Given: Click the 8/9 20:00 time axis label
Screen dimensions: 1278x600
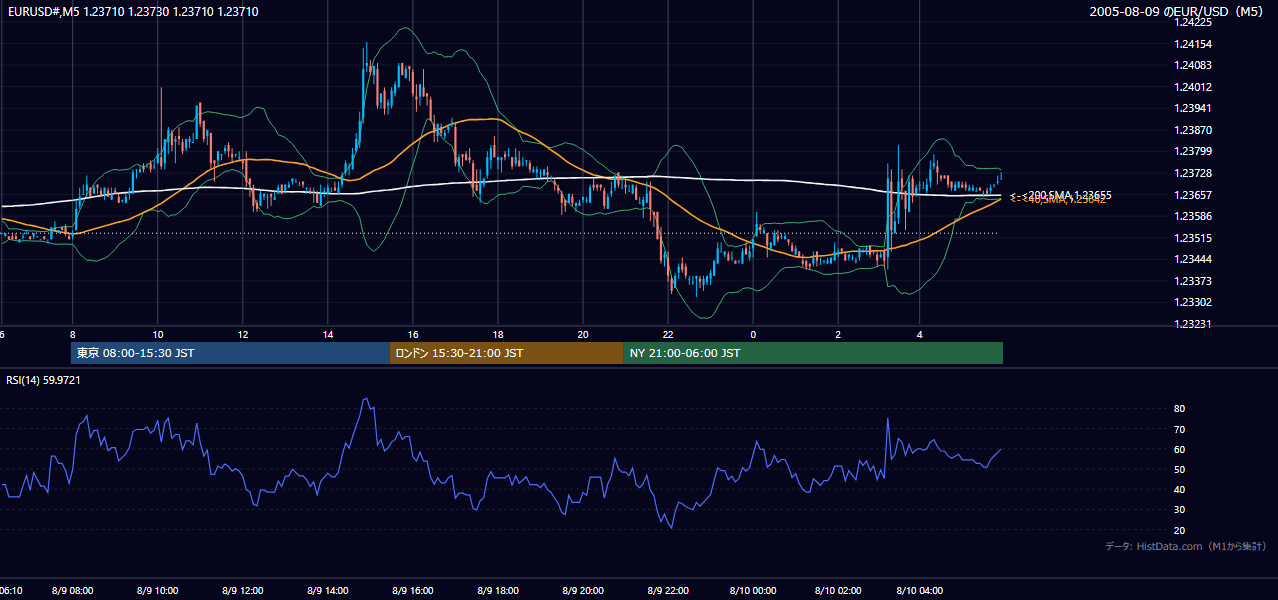Looking at the screenshot, I should coord(583,591).
